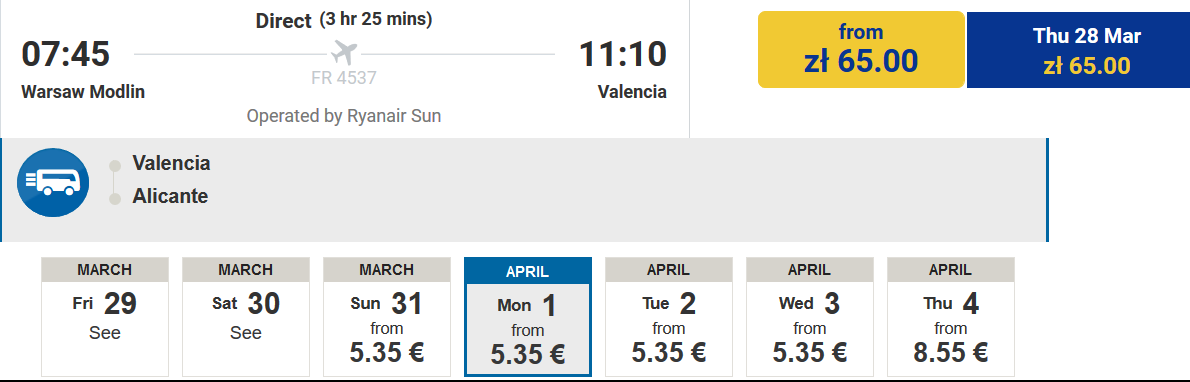Click flight number FR 4537
Viewport: 1190px width, 382px height.
coord(344,77)
